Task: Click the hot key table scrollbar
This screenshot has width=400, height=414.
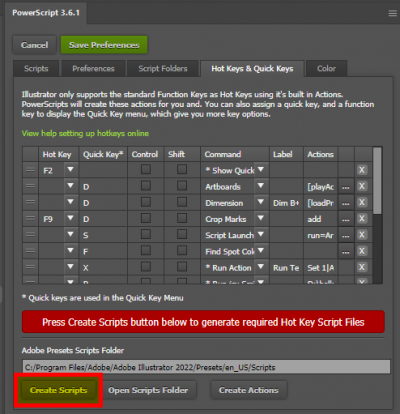Action: pos(377,181)
